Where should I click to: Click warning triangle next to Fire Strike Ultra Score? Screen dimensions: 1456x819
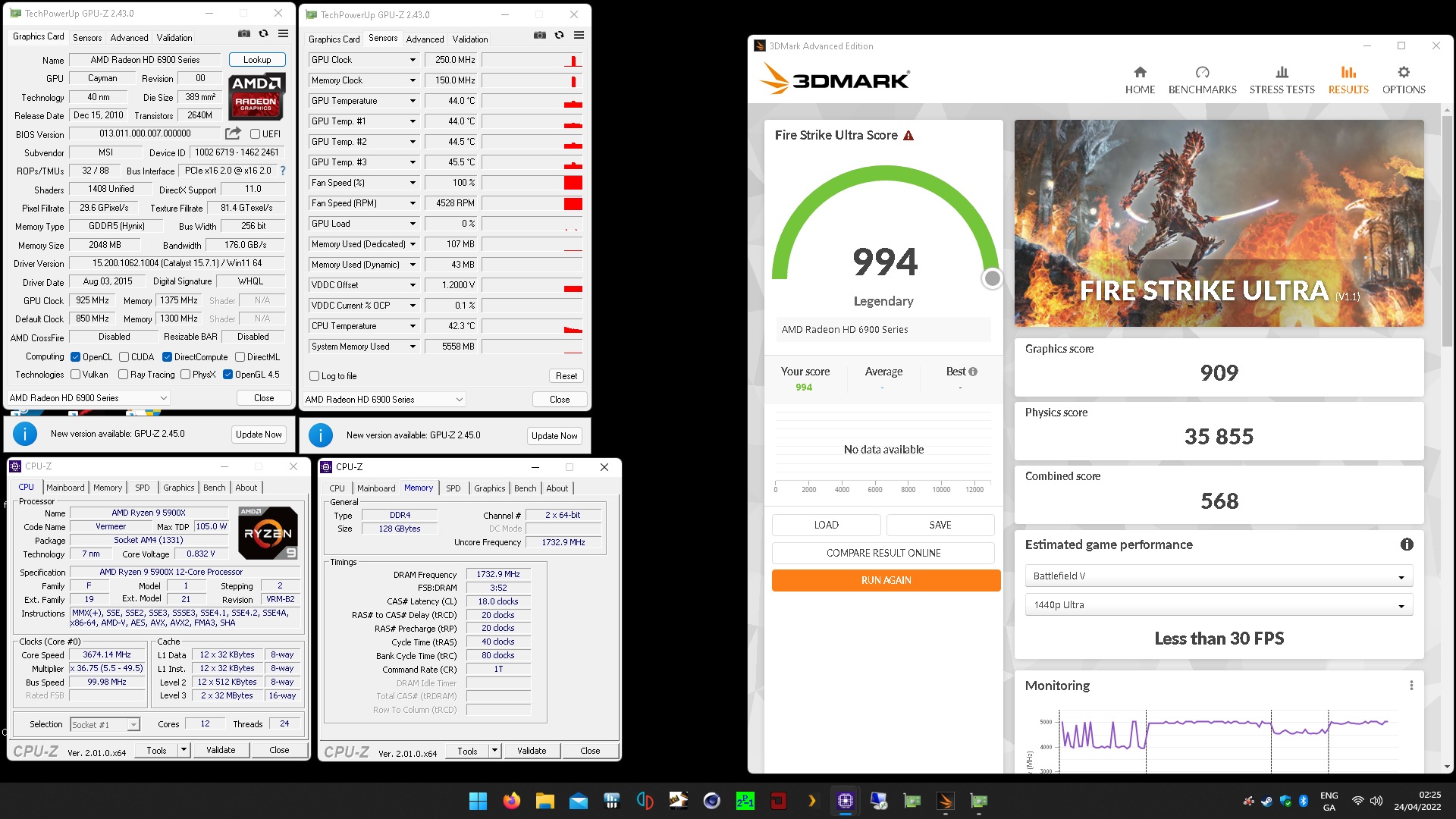click(x=908, y=135)
